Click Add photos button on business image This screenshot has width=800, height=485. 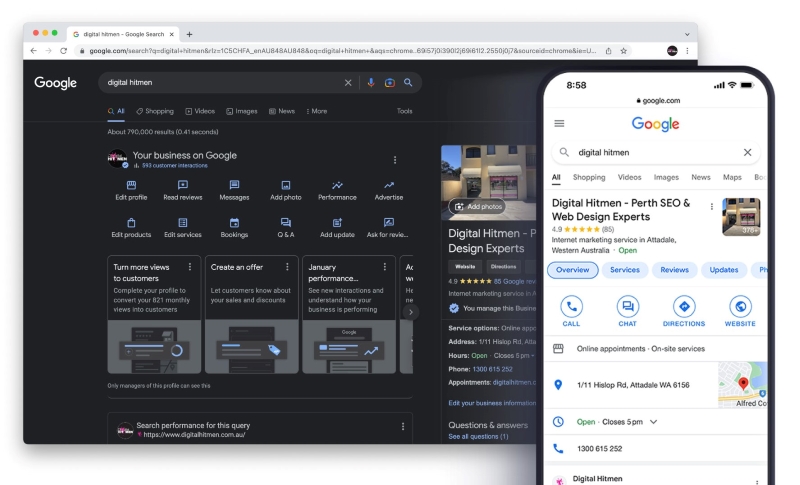tap(478, 207)
